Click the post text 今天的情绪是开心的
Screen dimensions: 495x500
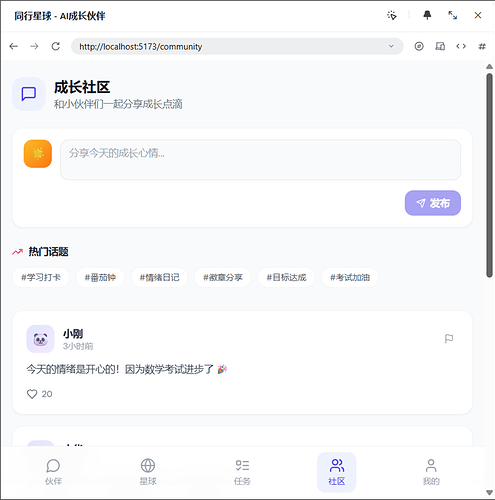[x=127, y=369]
